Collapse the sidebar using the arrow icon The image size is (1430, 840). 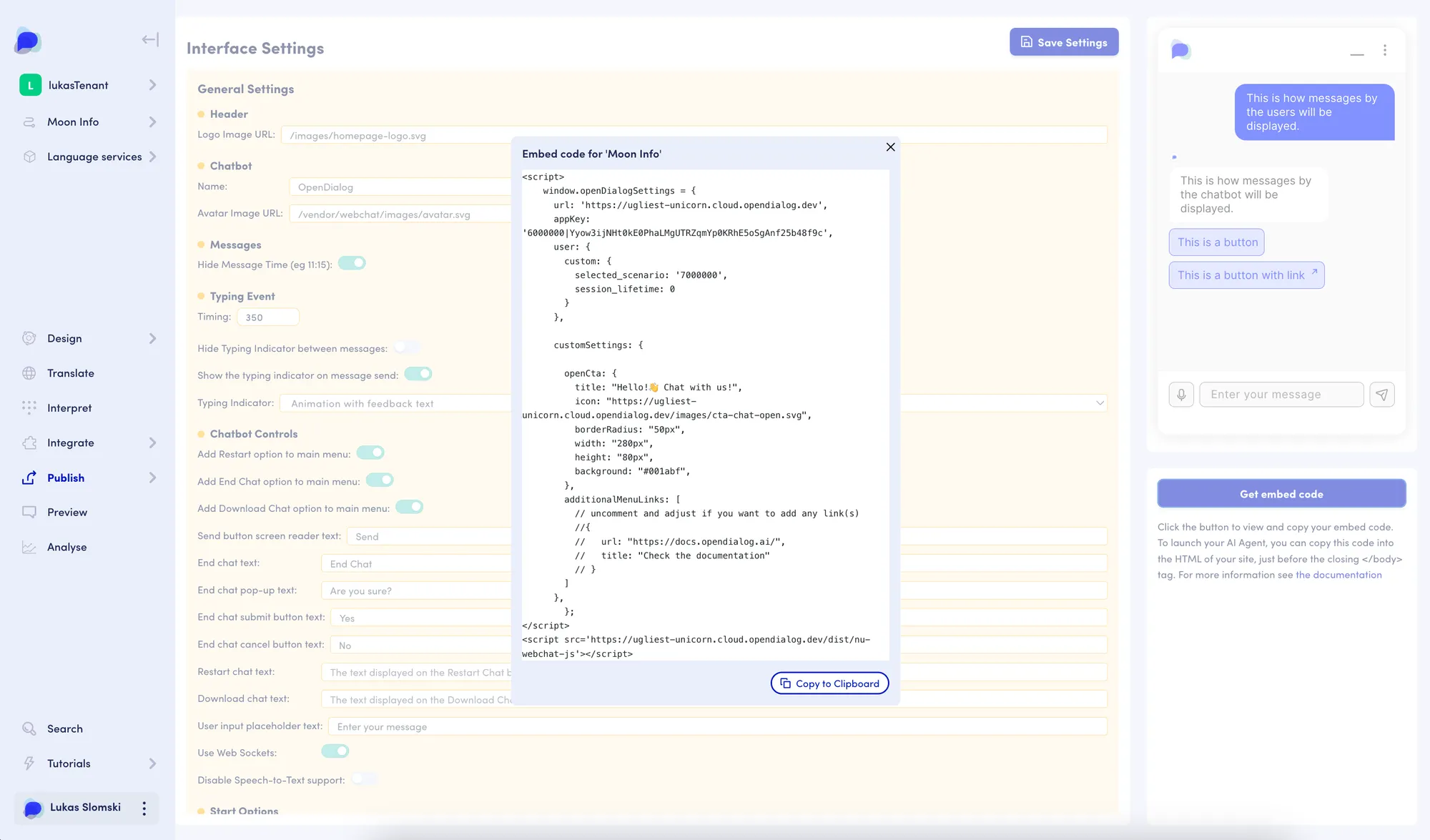tap(150, 40)
